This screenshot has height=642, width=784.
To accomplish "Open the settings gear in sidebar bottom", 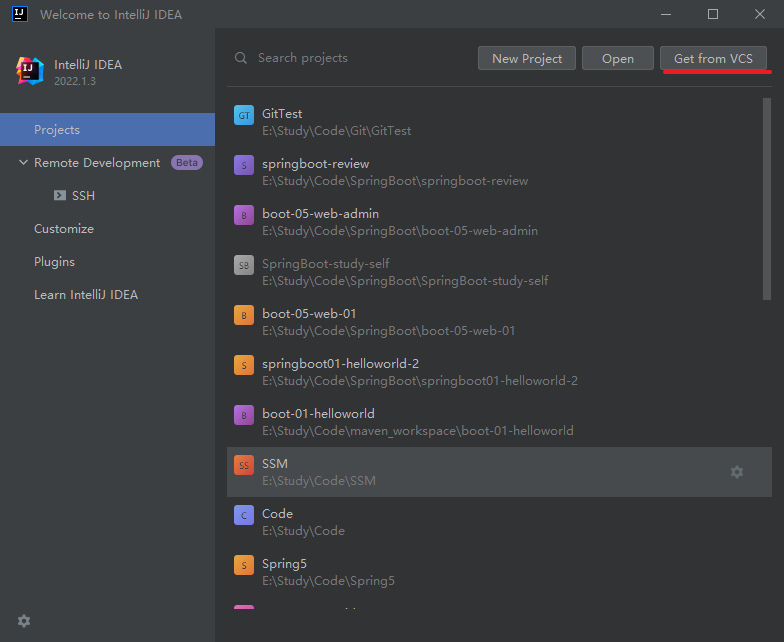I will pos(24,620).
